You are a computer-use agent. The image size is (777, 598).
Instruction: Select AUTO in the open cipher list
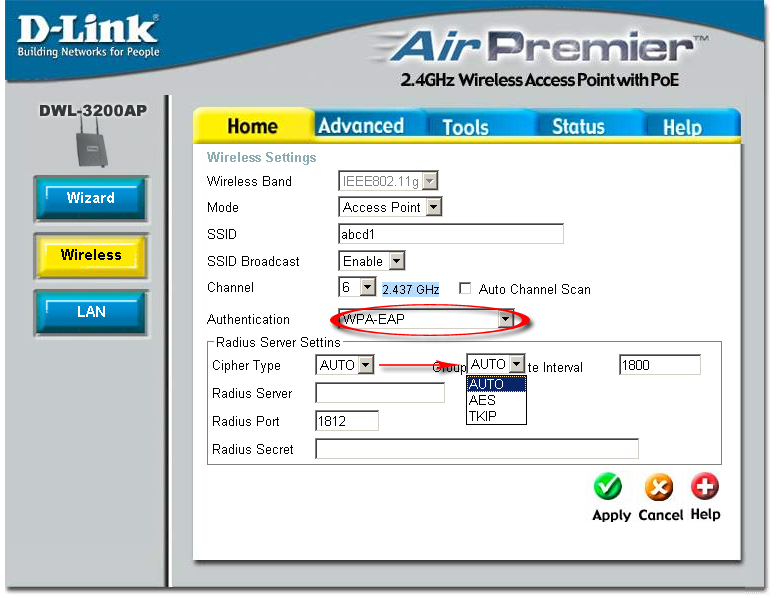(496, 384)
